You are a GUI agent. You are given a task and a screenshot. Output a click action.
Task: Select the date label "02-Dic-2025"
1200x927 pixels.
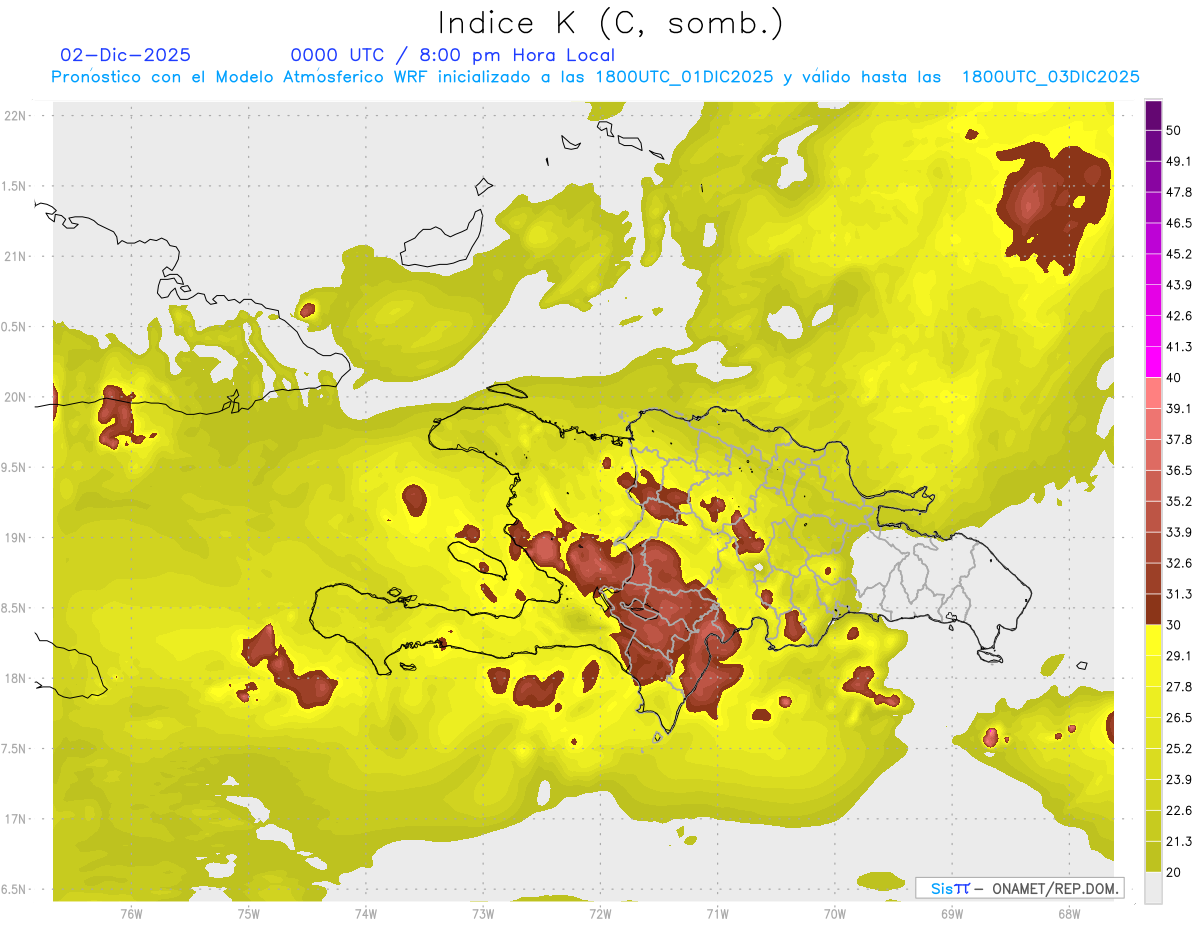(126, 55)
